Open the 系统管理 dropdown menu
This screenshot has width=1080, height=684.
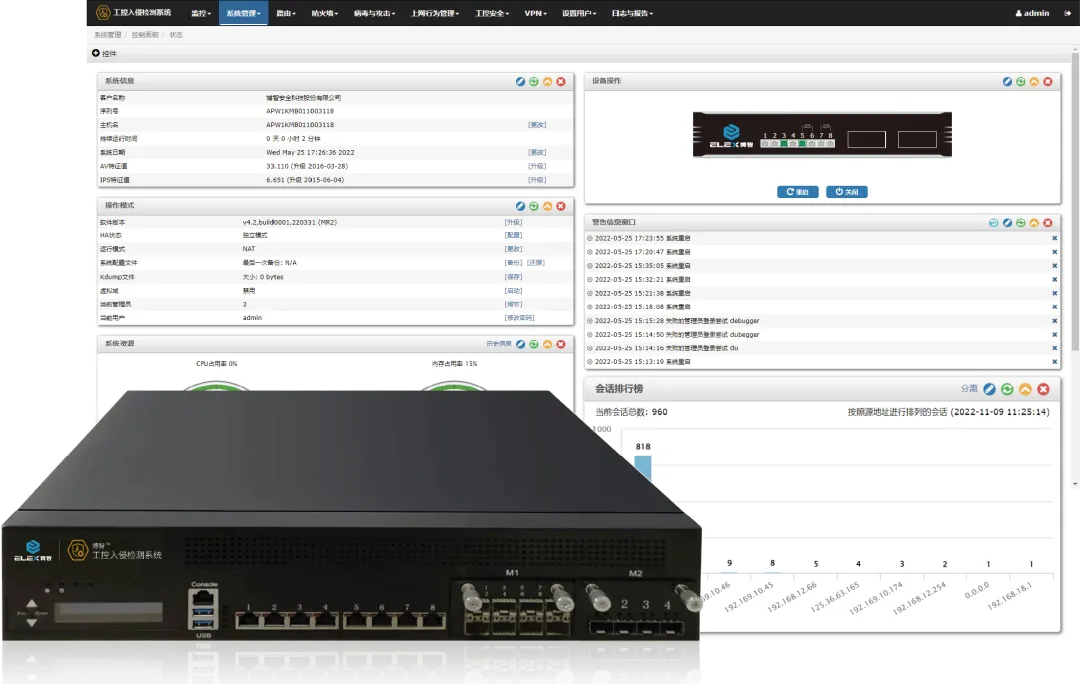coord(244,13)
